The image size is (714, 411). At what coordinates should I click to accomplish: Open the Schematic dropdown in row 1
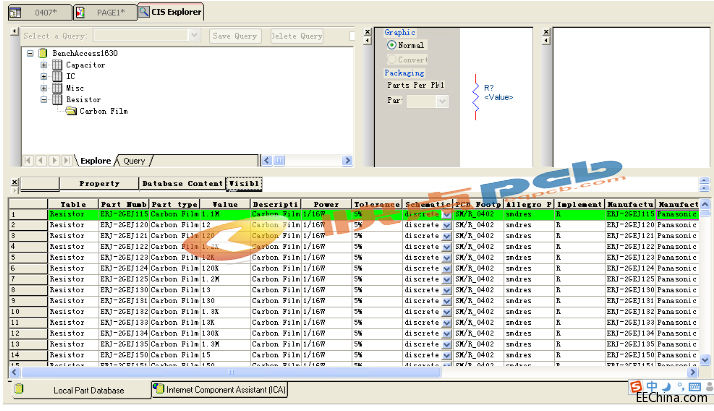click(447, 214)
